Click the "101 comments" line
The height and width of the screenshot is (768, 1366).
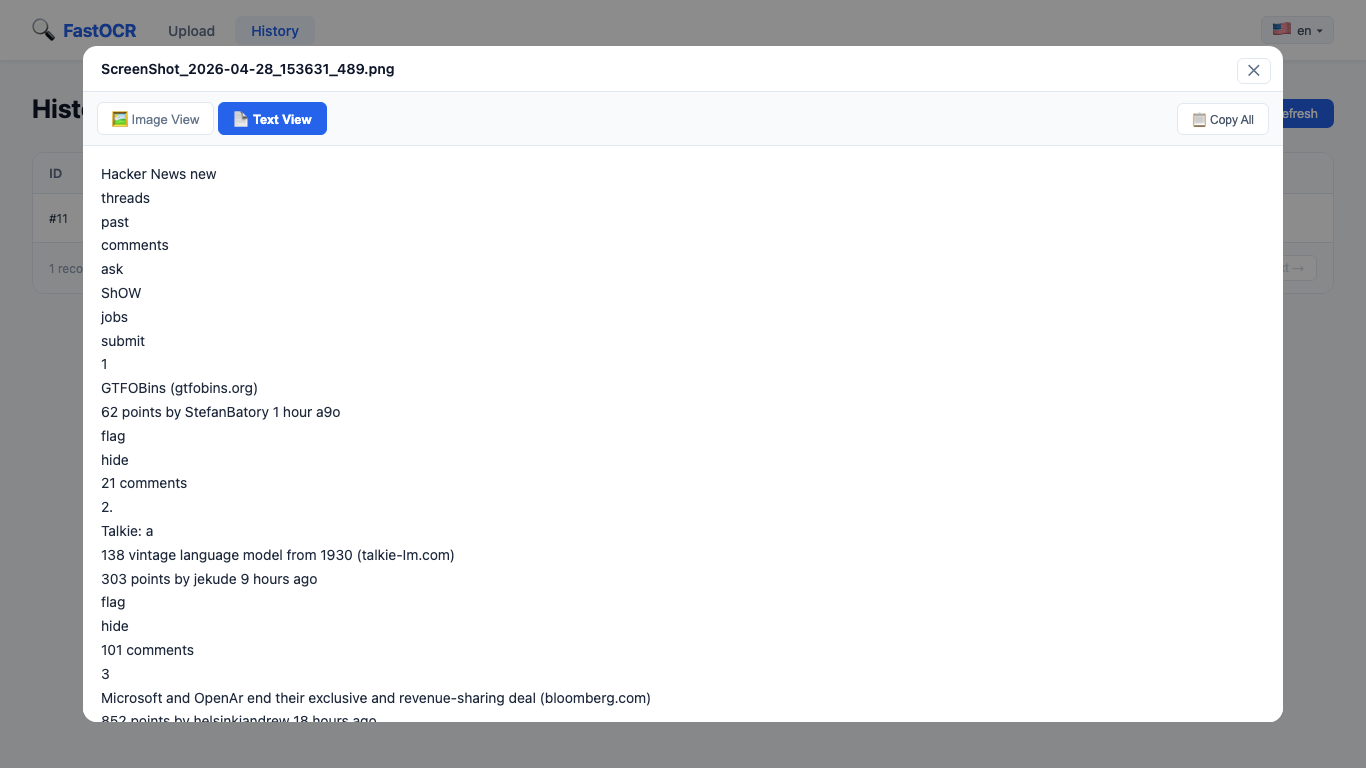pos(147,650)
